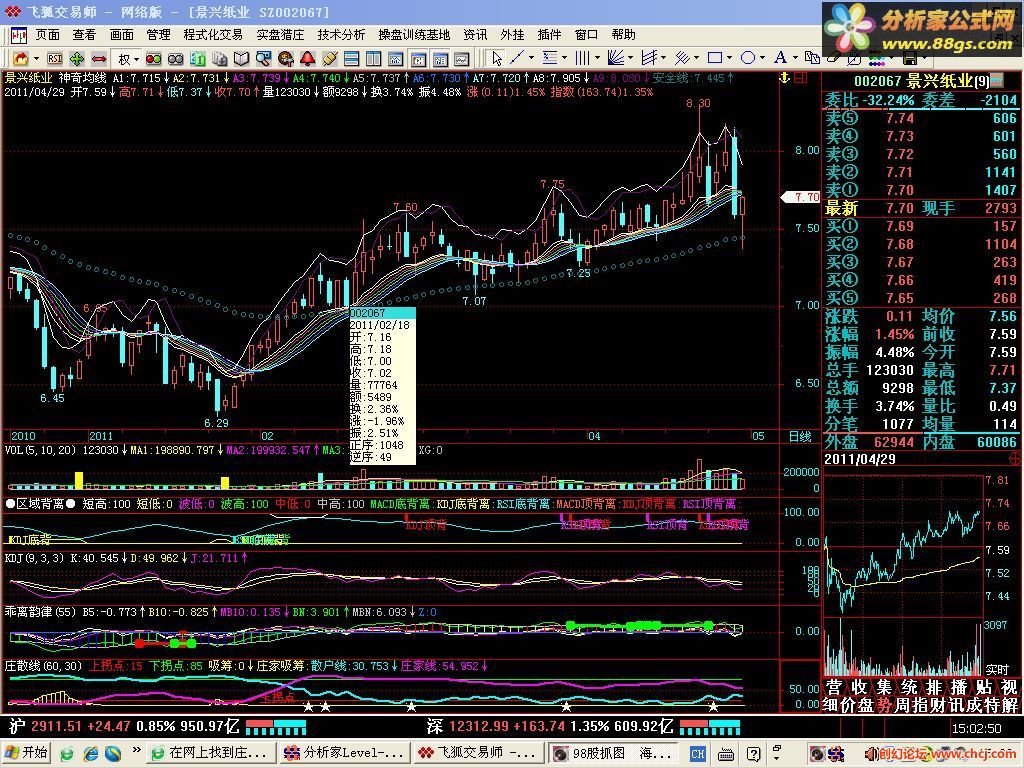Open the 实盘猎庄 menu
Viewport: 1024px width, 768px height.
(280, 35)
